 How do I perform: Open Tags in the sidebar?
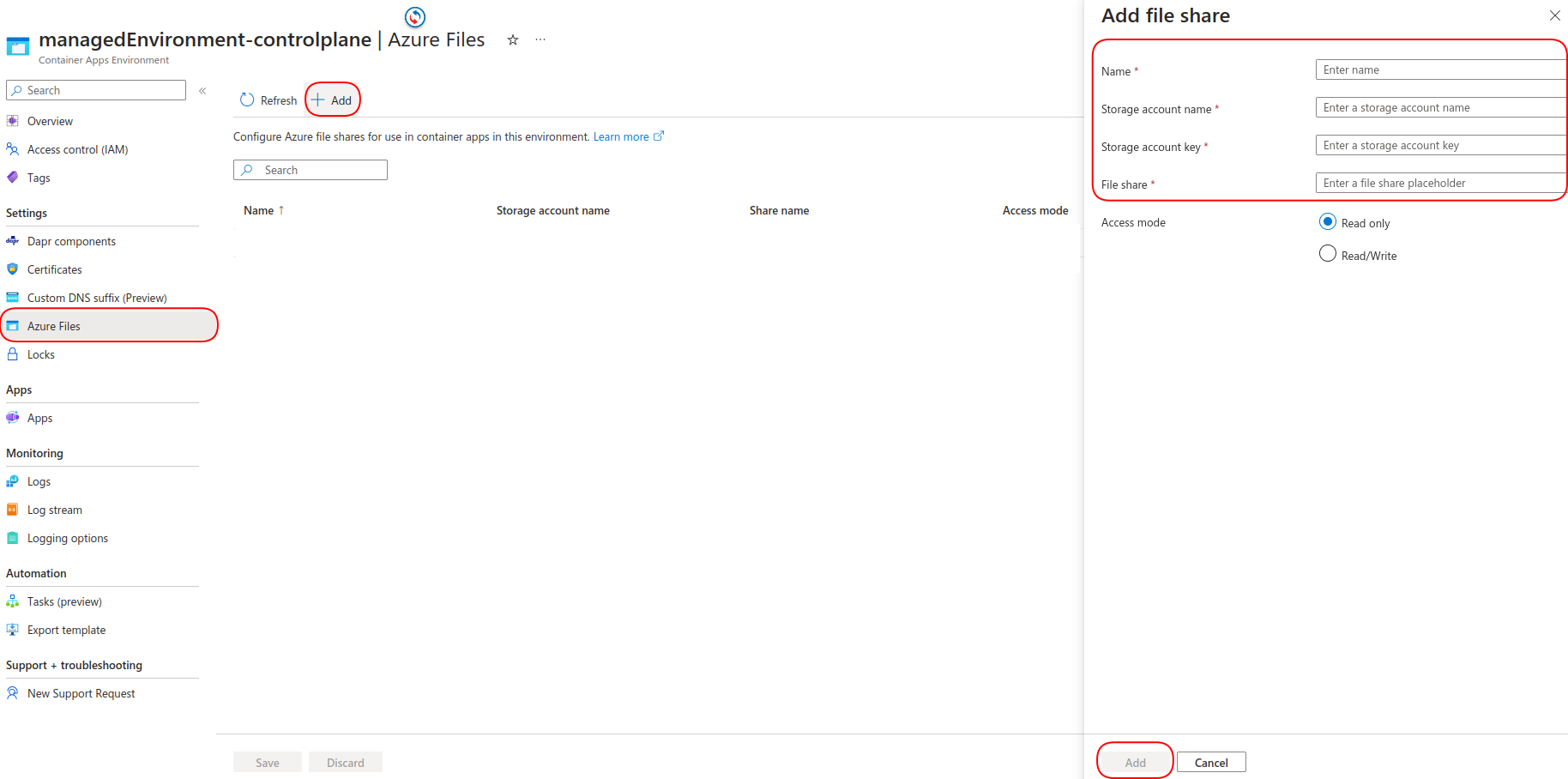pyautogui.click(x=39, y=178)
